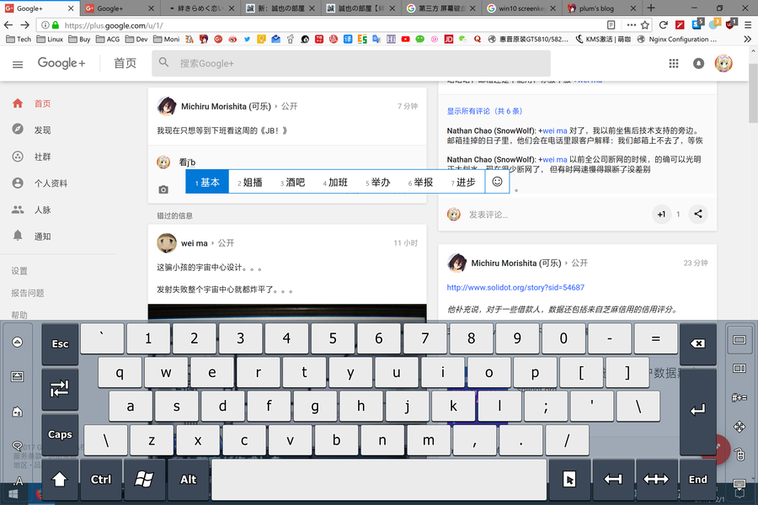Open the Windows Start button

(x=13, y=494)
